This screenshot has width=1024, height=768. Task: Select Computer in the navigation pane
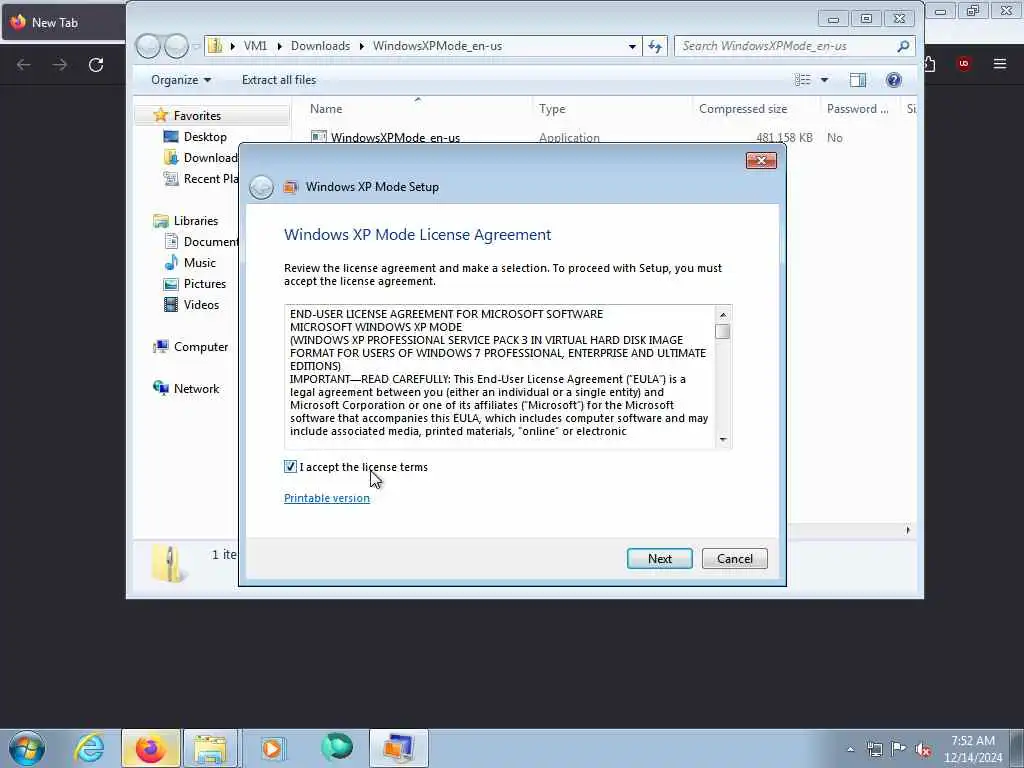point(200,347)
